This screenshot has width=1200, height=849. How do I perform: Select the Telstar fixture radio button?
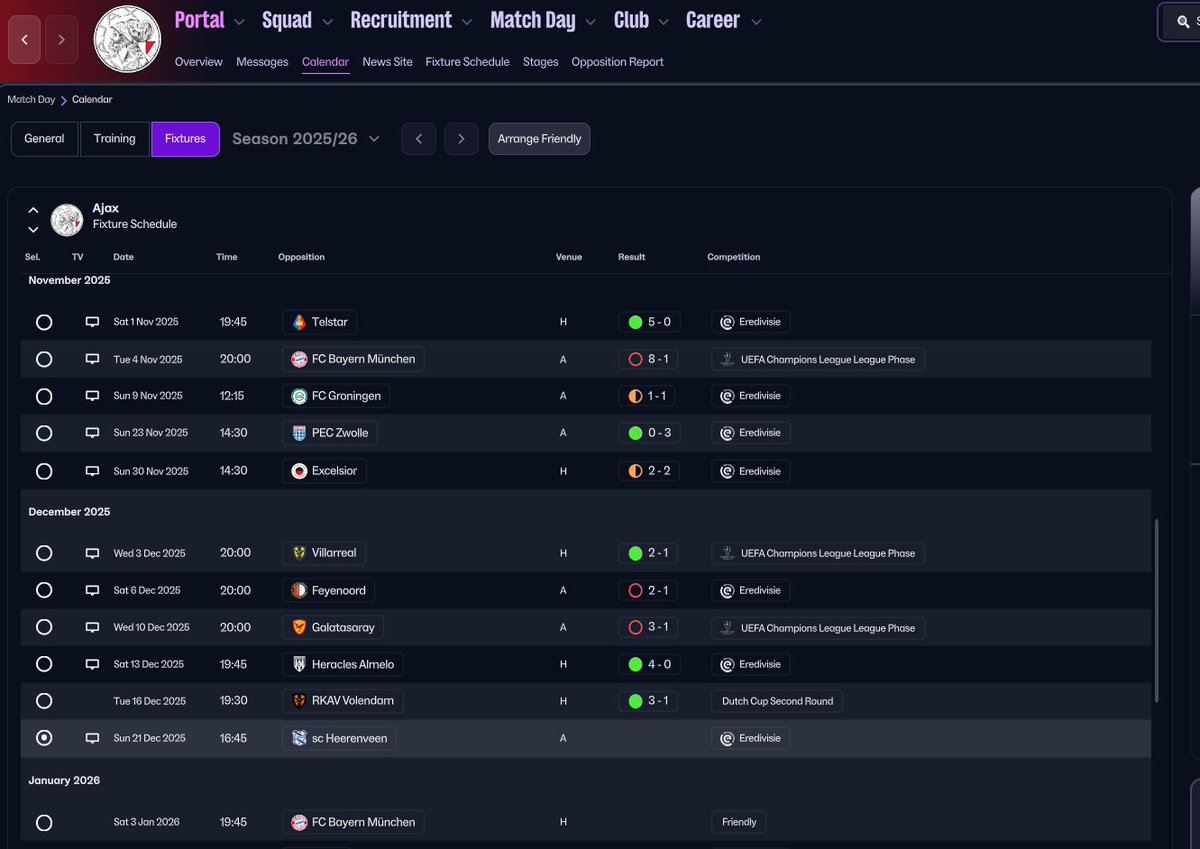[x=44, y=322]
